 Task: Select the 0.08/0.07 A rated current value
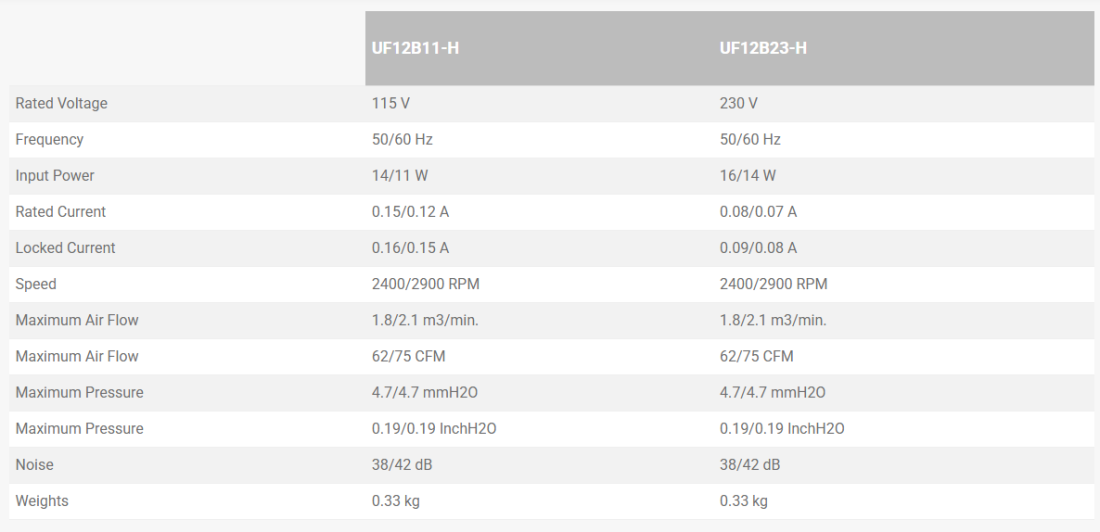click(x=758, y=212)
